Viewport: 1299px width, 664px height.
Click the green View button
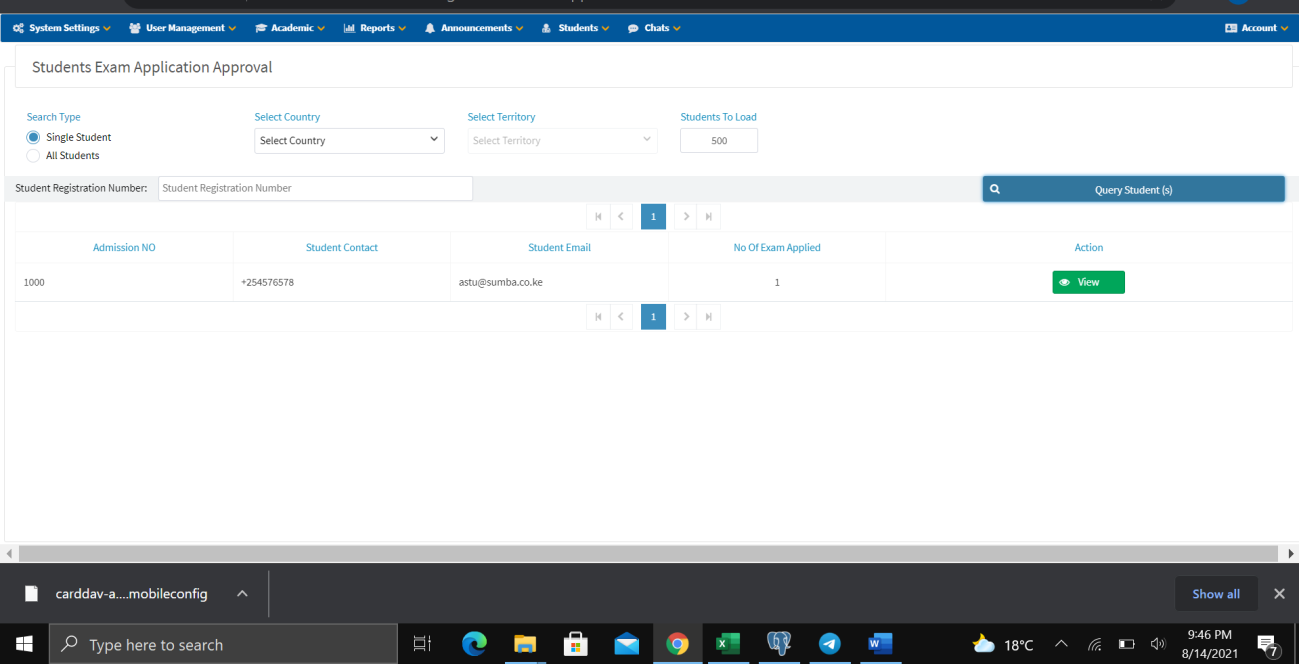click(x=1088, y=282)
